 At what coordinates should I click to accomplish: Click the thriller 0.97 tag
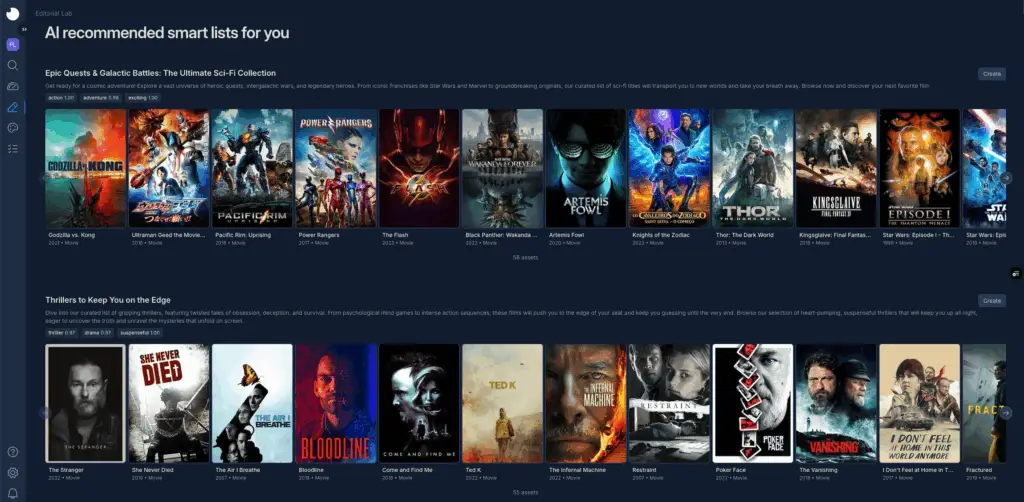(61, 333)
